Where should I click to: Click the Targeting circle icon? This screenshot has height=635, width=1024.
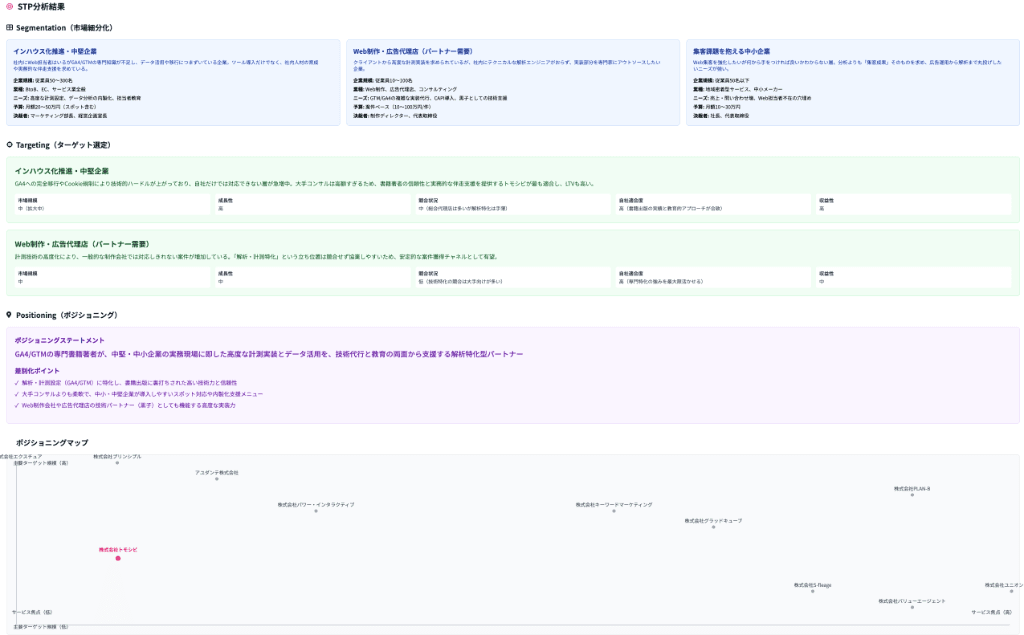[x=9, y=145]
